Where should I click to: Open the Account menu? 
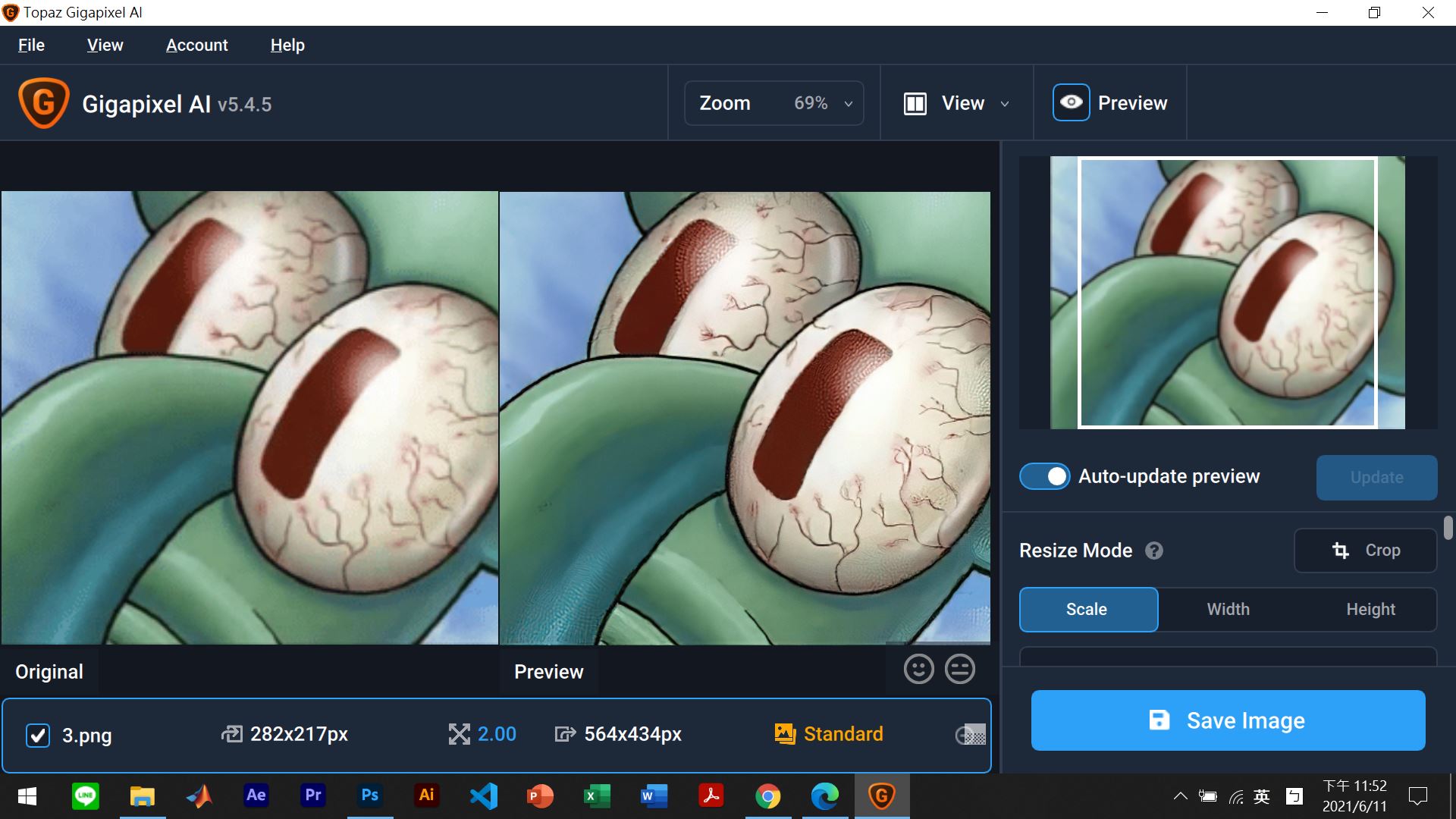coord(196,45)
